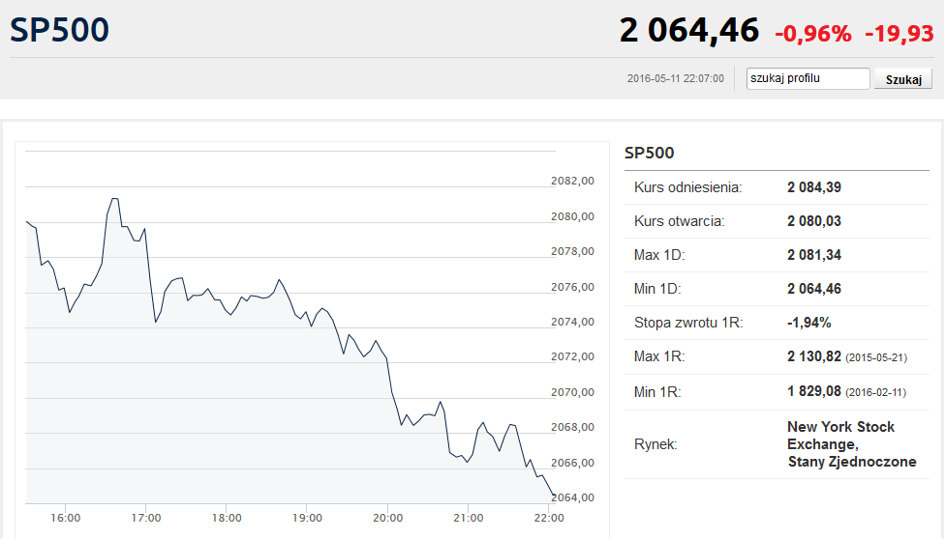Screen dimensions: 945x539
Task: Select the daily max 2 081,34
Action: (814, 255)
